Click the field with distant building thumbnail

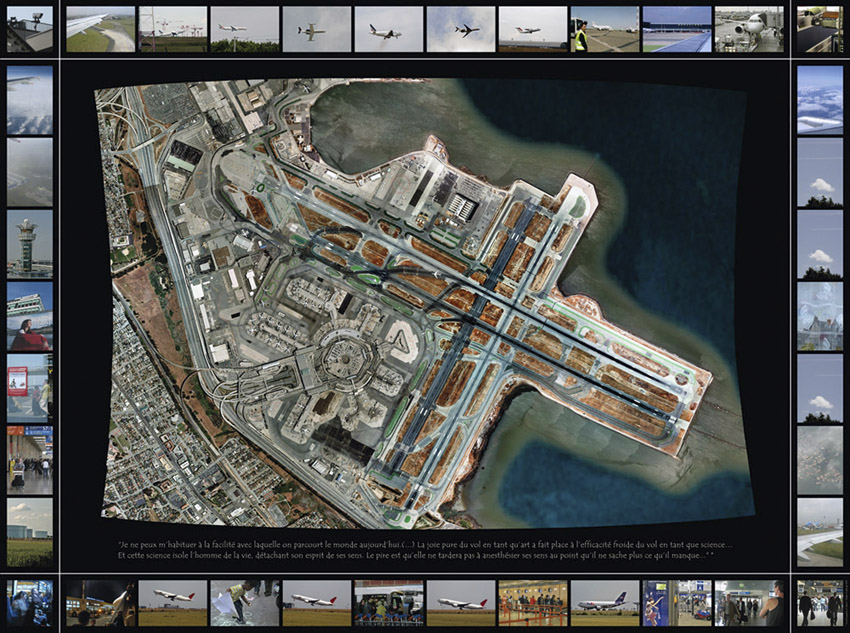(x=29, y=532)
